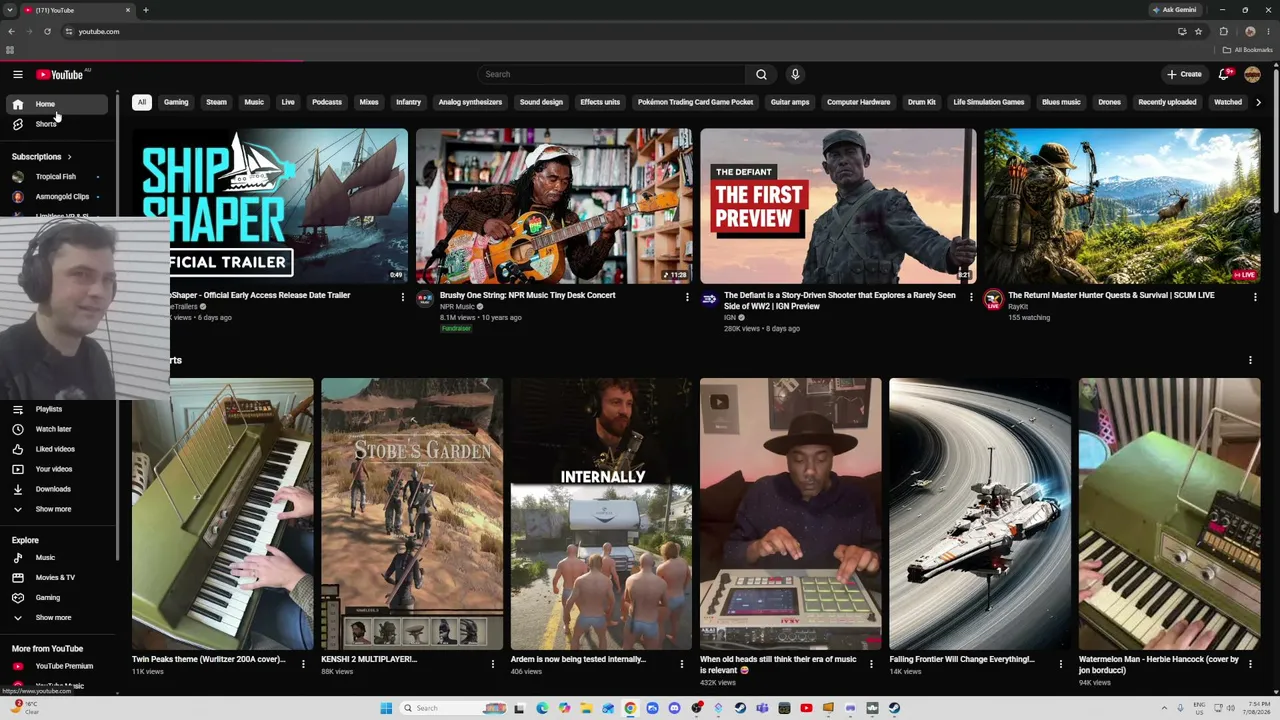1280x720 pixels.
Task: Explore the Gaming category
Action: click(55, 598)
